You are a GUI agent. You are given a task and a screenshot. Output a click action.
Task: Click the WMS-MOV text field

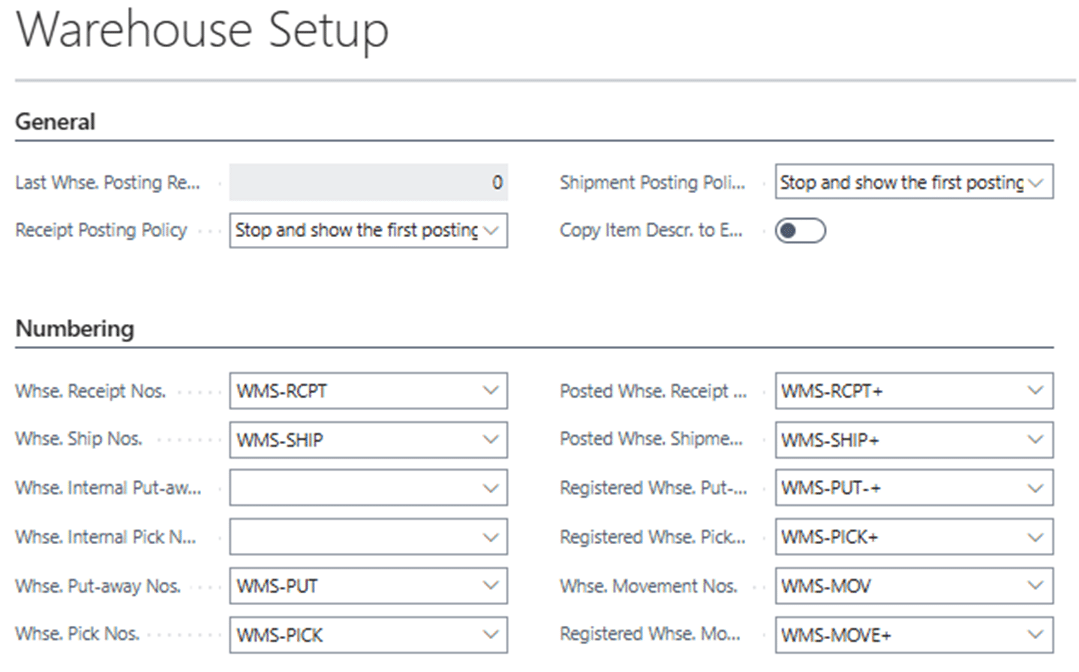coord(895,586)
